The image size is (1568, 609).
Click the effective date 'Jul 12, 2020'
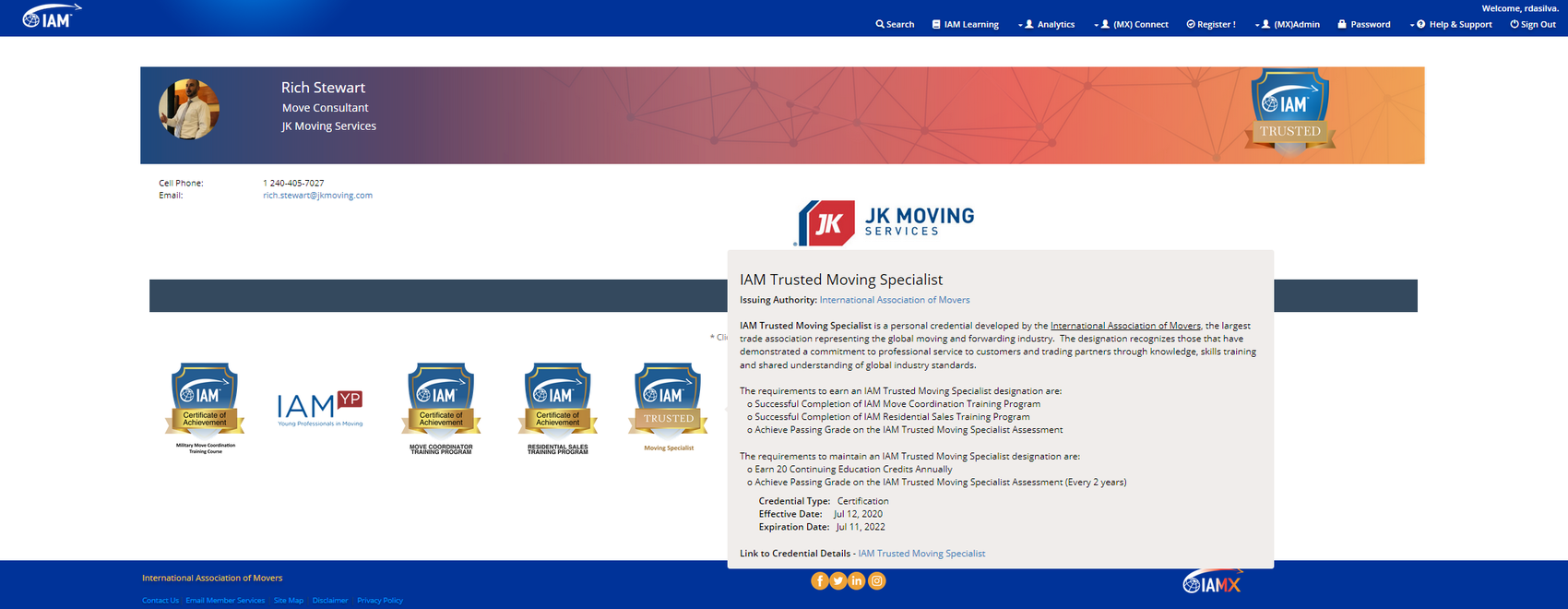tap(858, 514)
